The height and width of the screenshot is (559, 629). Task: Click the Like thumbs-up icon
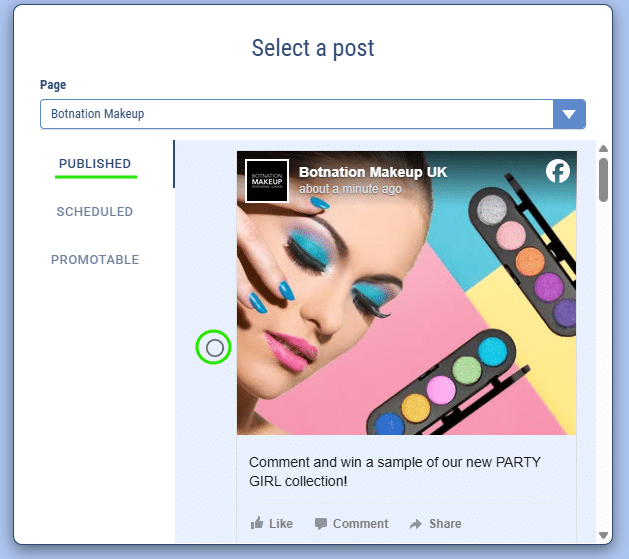tap(257, 523)
